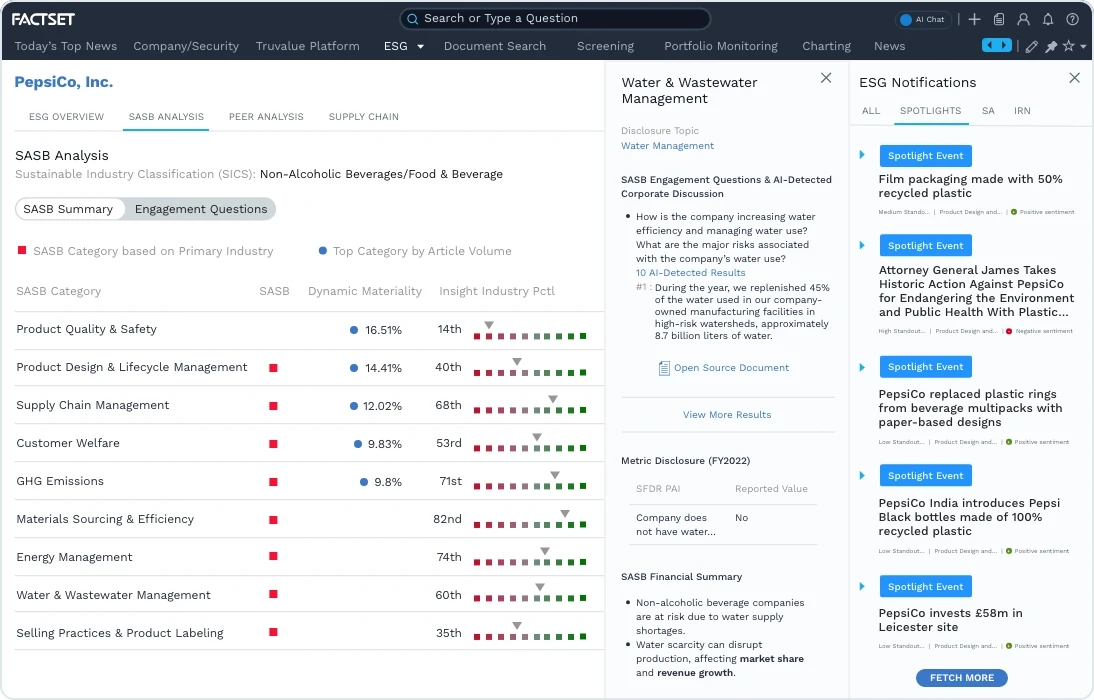Select the SASB Summary toggle option

pyautogui.click(x=69, y=209)
